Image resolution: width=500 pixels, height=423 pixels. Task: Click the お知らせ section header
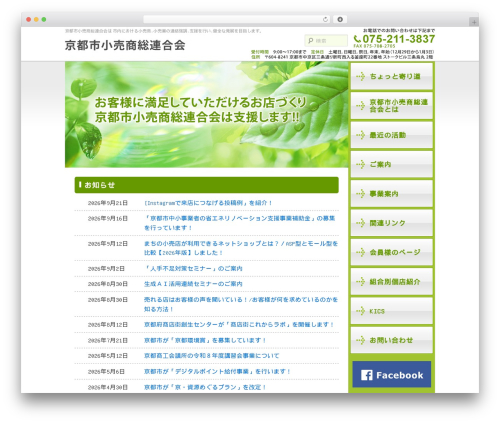(207, 185)
